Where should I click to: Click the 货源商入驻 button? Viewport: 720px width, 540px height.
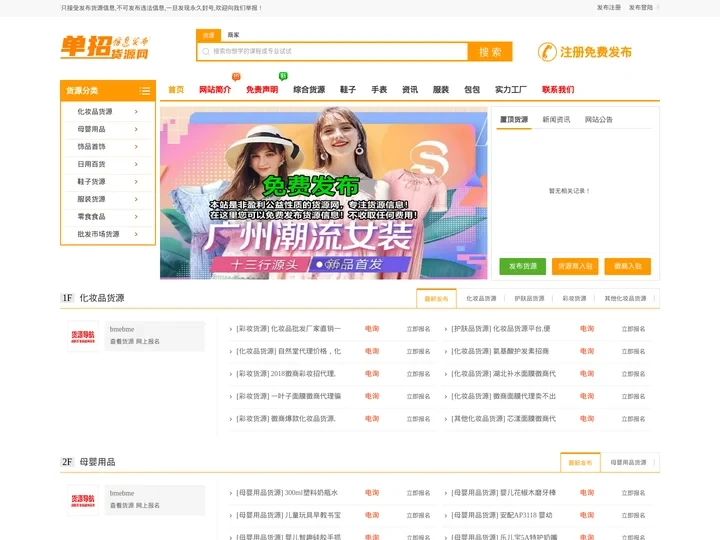pos(575,266)
